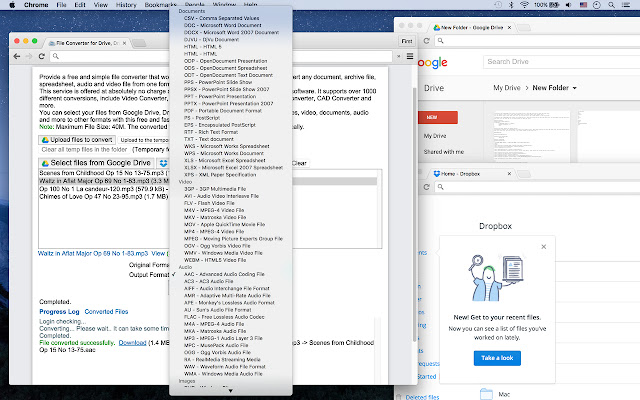This screenshot has width=640, height=400.
Task: Open the Chrome menu in menu bar
Action: point(36,5)
